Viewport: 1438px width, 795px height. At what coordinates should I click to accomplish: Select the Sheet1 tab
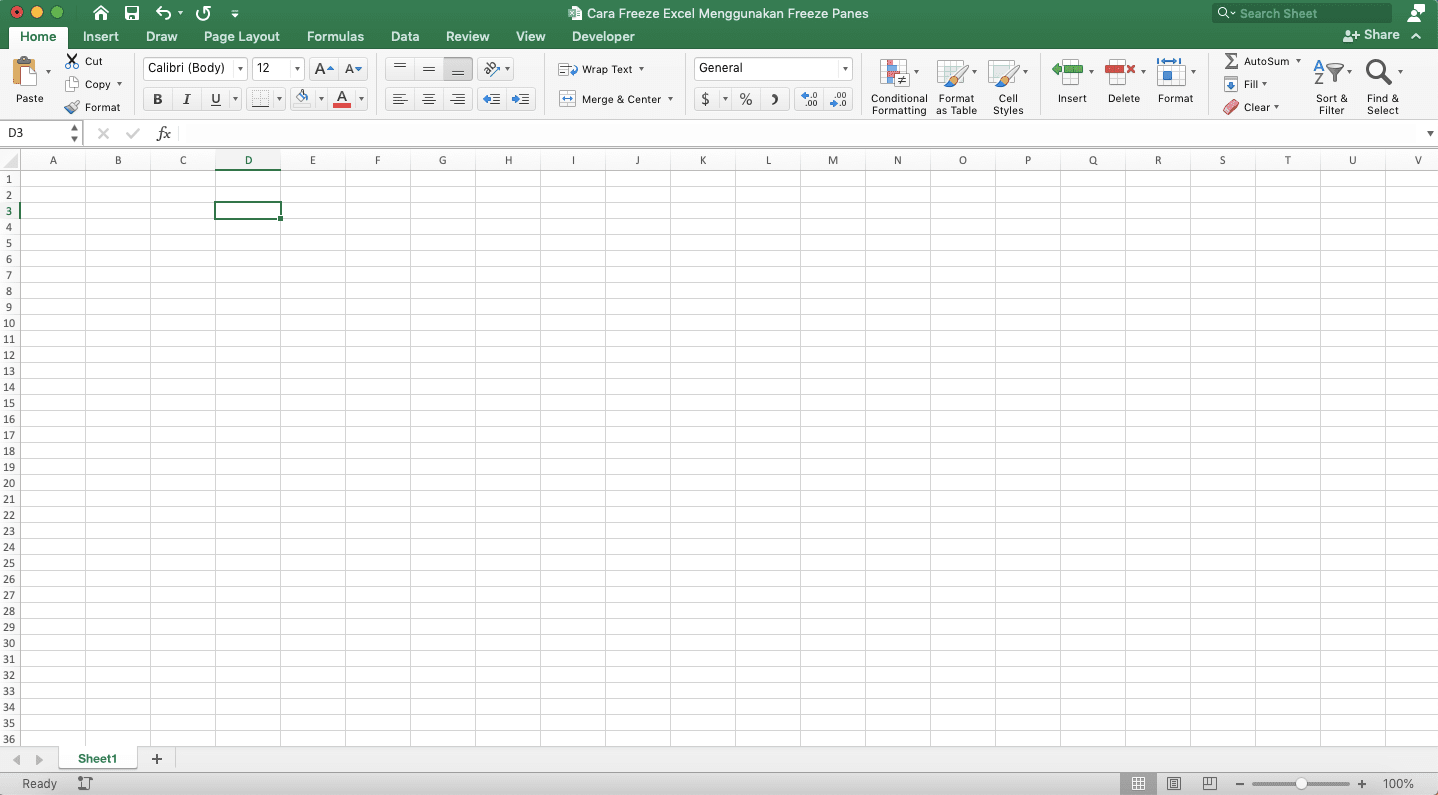97,759
